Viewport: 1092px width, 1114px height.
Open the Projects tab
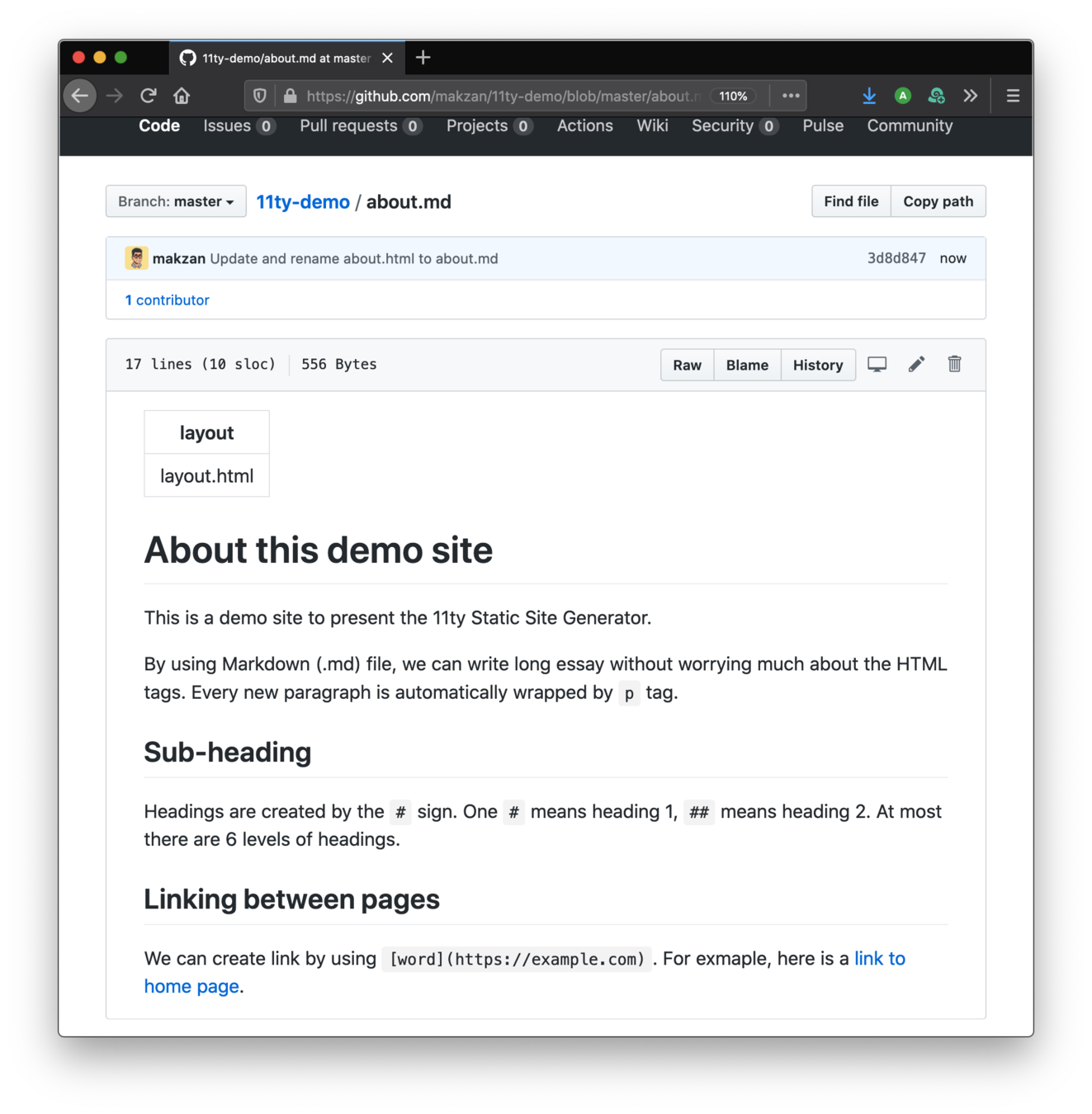(489, 125)
